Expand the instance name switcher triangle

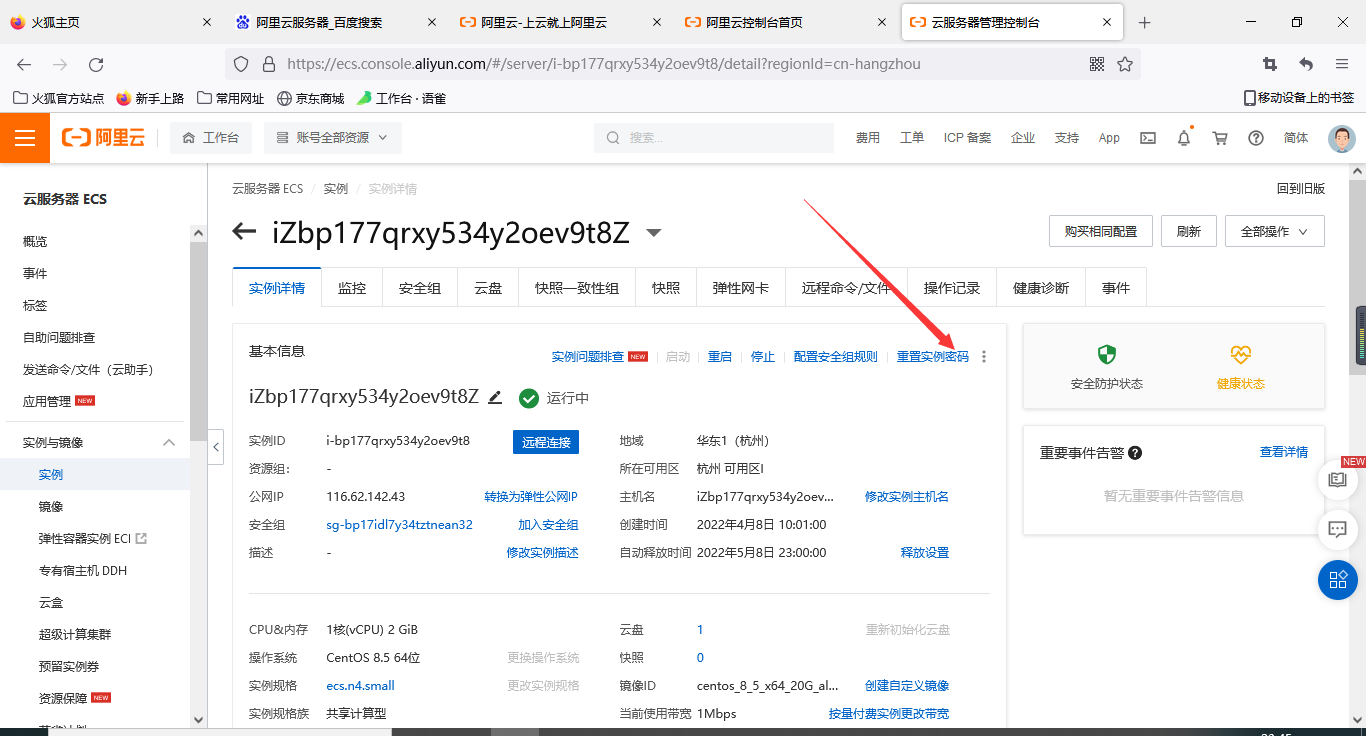[x=654, y=233]
